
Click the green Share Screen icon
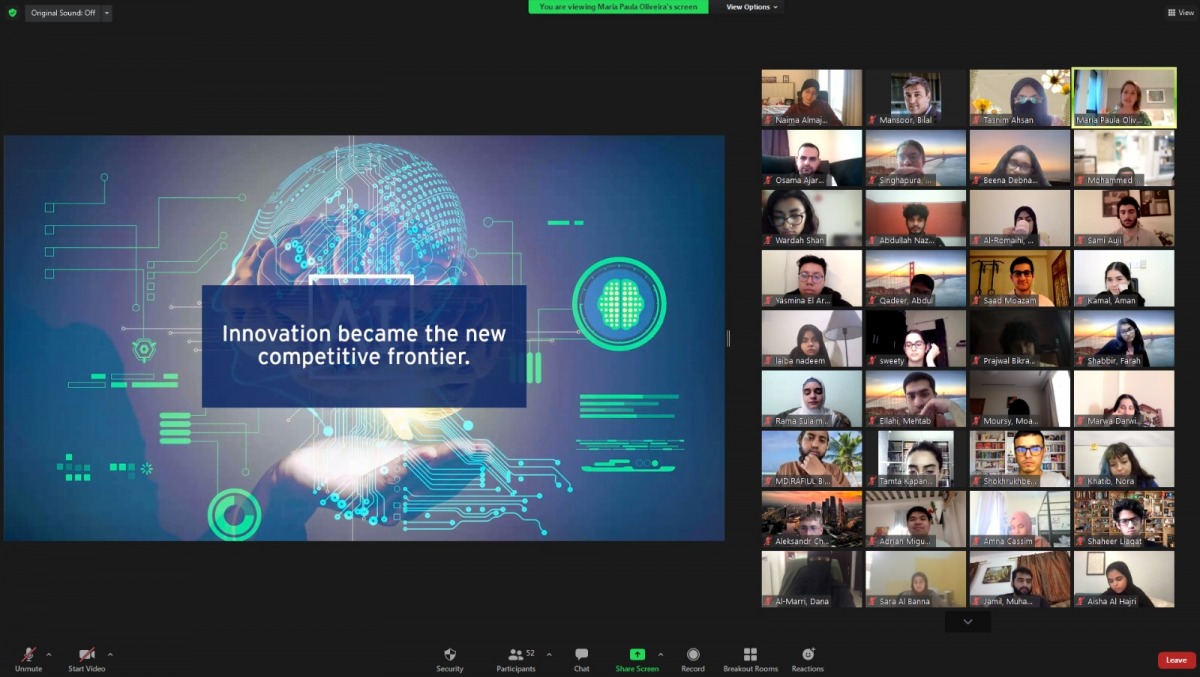click(637, 654)
